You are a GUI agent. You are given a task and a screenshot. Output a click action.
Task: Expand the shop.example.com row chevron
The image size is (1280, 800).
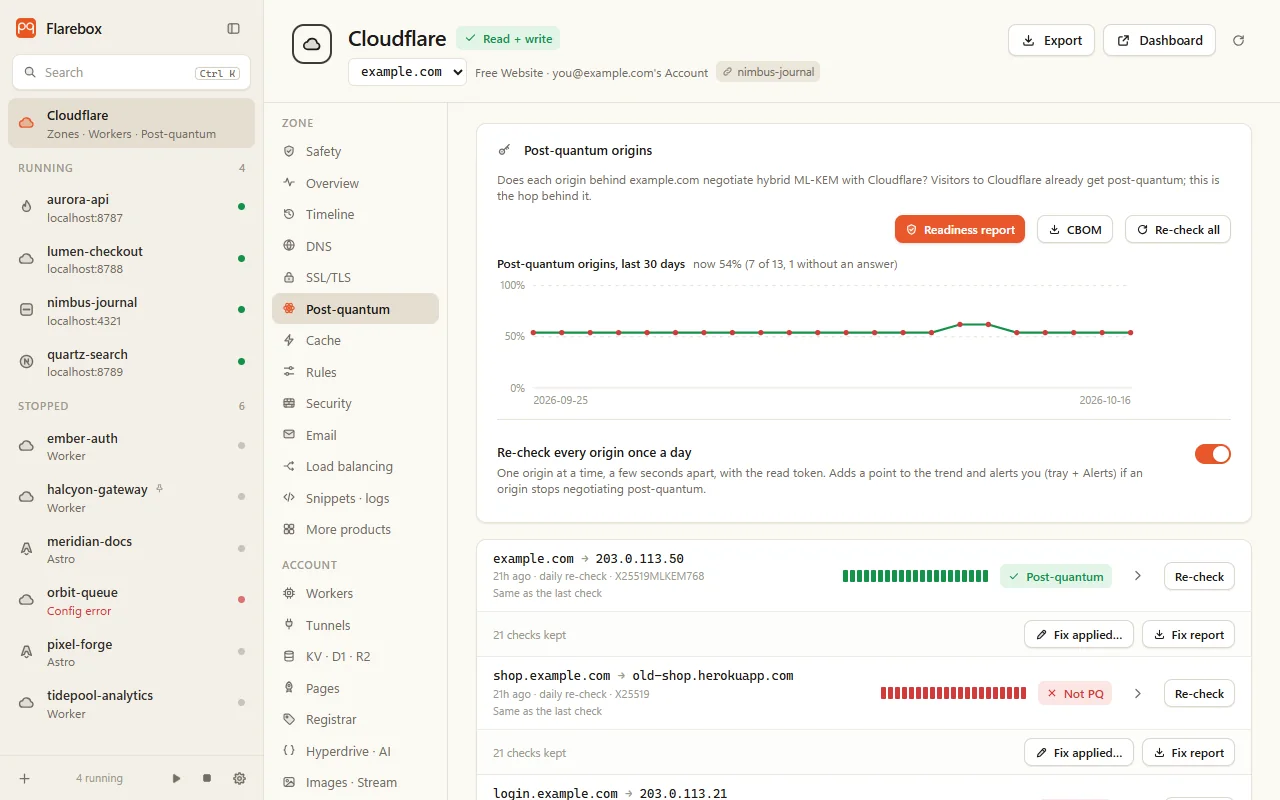tap(1137, 693)
